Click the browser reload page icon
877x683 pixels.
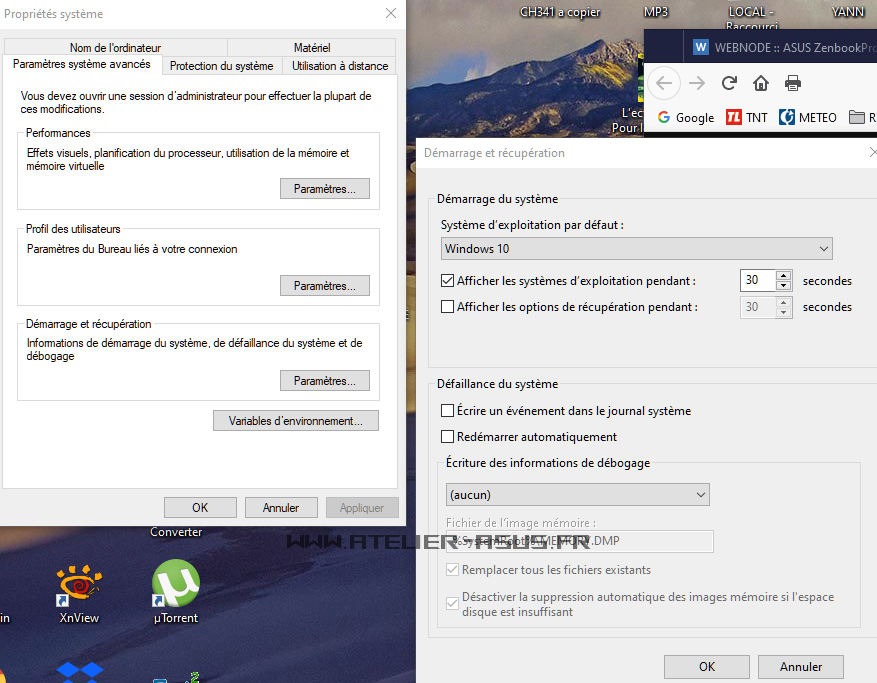coord(729,83)
